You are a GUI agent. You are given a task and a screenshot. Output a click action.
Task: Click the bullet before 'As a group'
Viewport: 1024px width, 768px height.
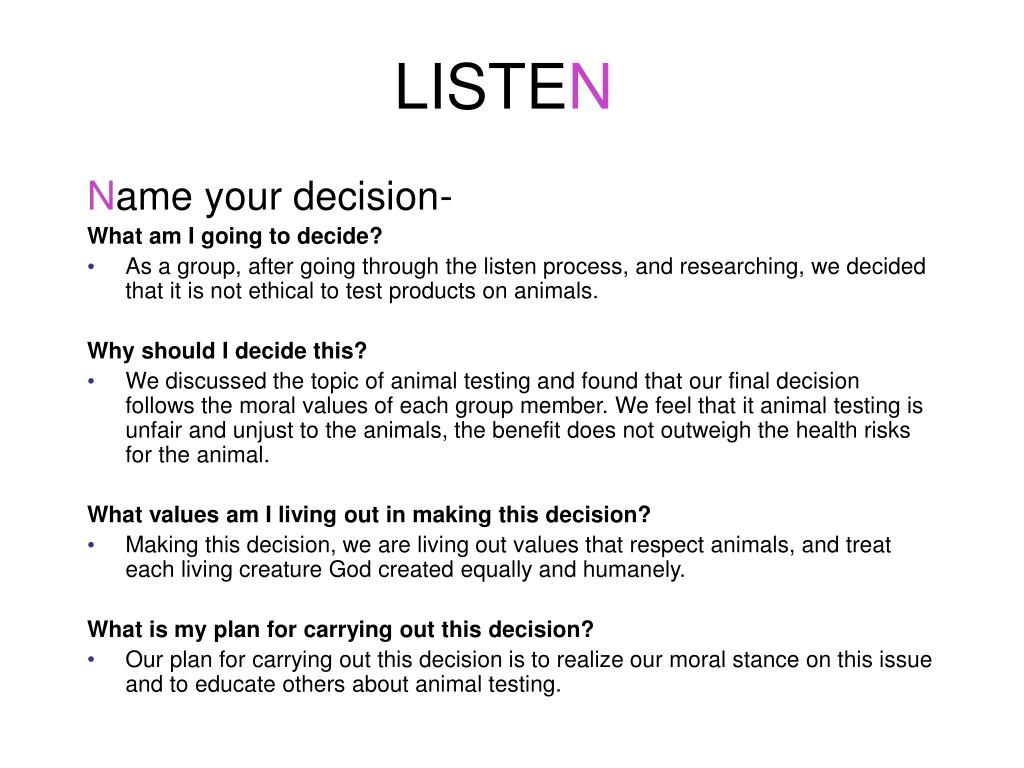(91, 266)
